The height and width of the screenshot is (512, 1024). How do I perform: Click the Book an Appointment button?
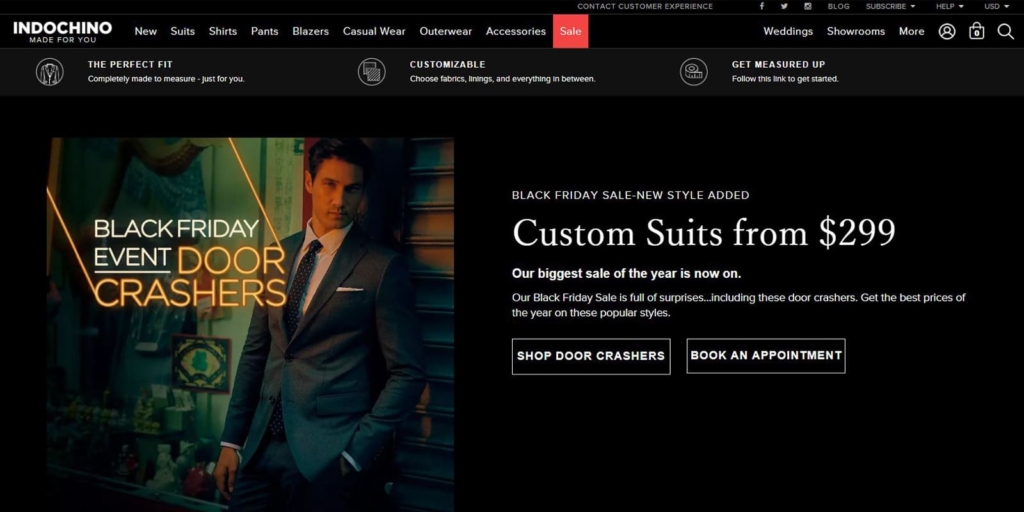pos(766,356)
